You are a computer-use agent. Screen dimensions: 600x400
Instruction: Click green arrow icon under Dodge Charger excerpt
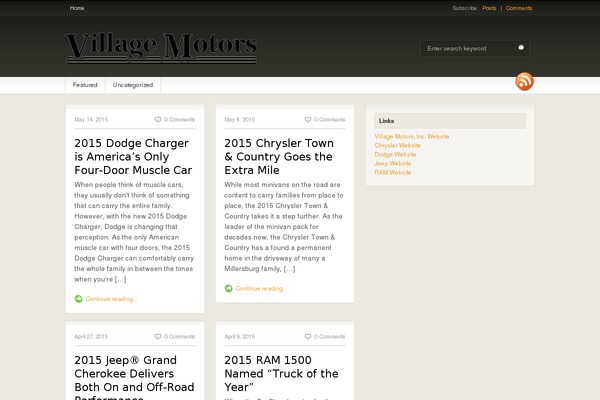pos(78,299)
